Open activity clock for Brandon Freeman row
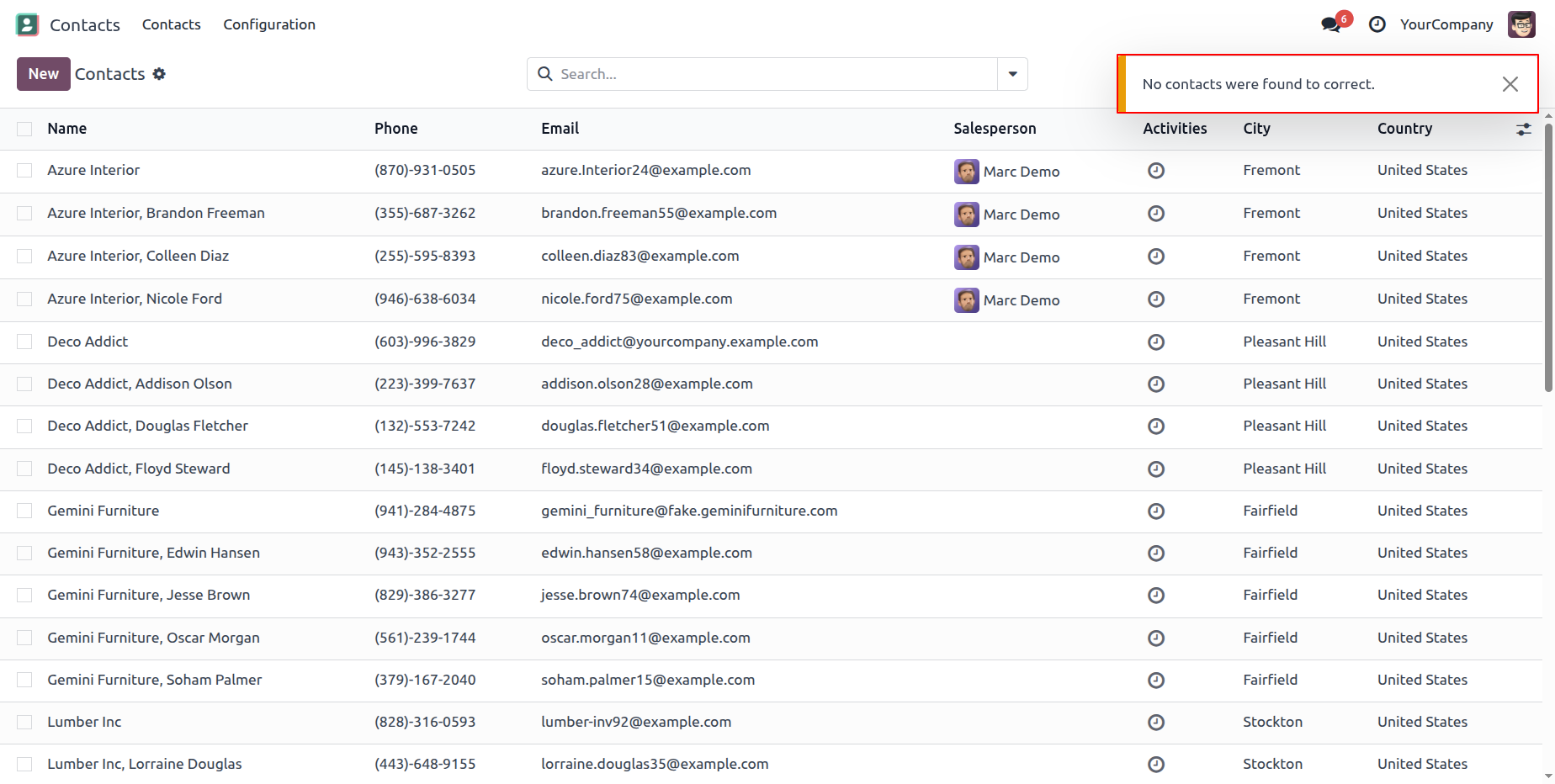This screenshot has width=1555, height=784. tap(1156, 214)
